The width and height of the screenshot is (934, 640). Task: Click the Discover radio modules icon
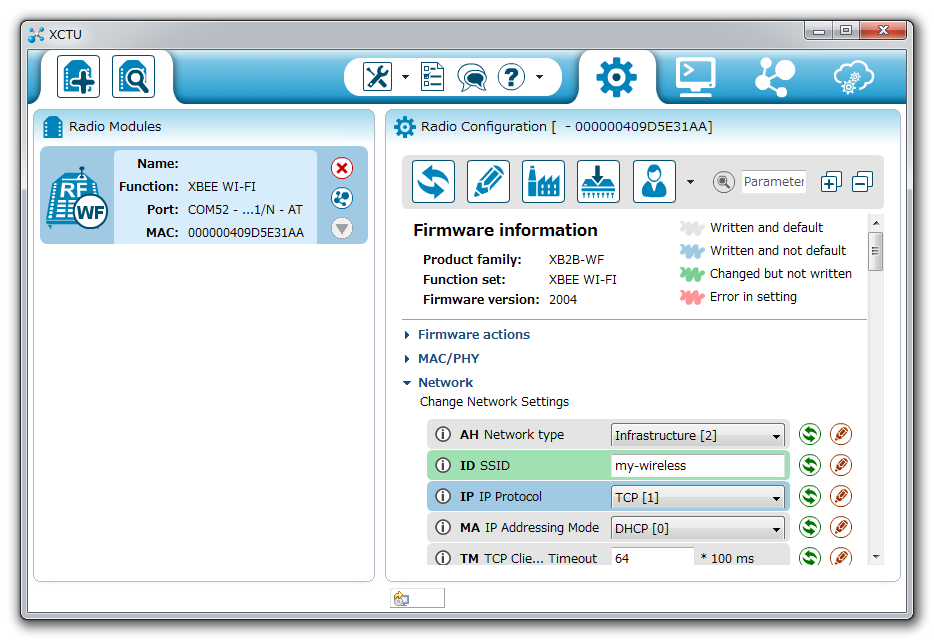[133, 76]
